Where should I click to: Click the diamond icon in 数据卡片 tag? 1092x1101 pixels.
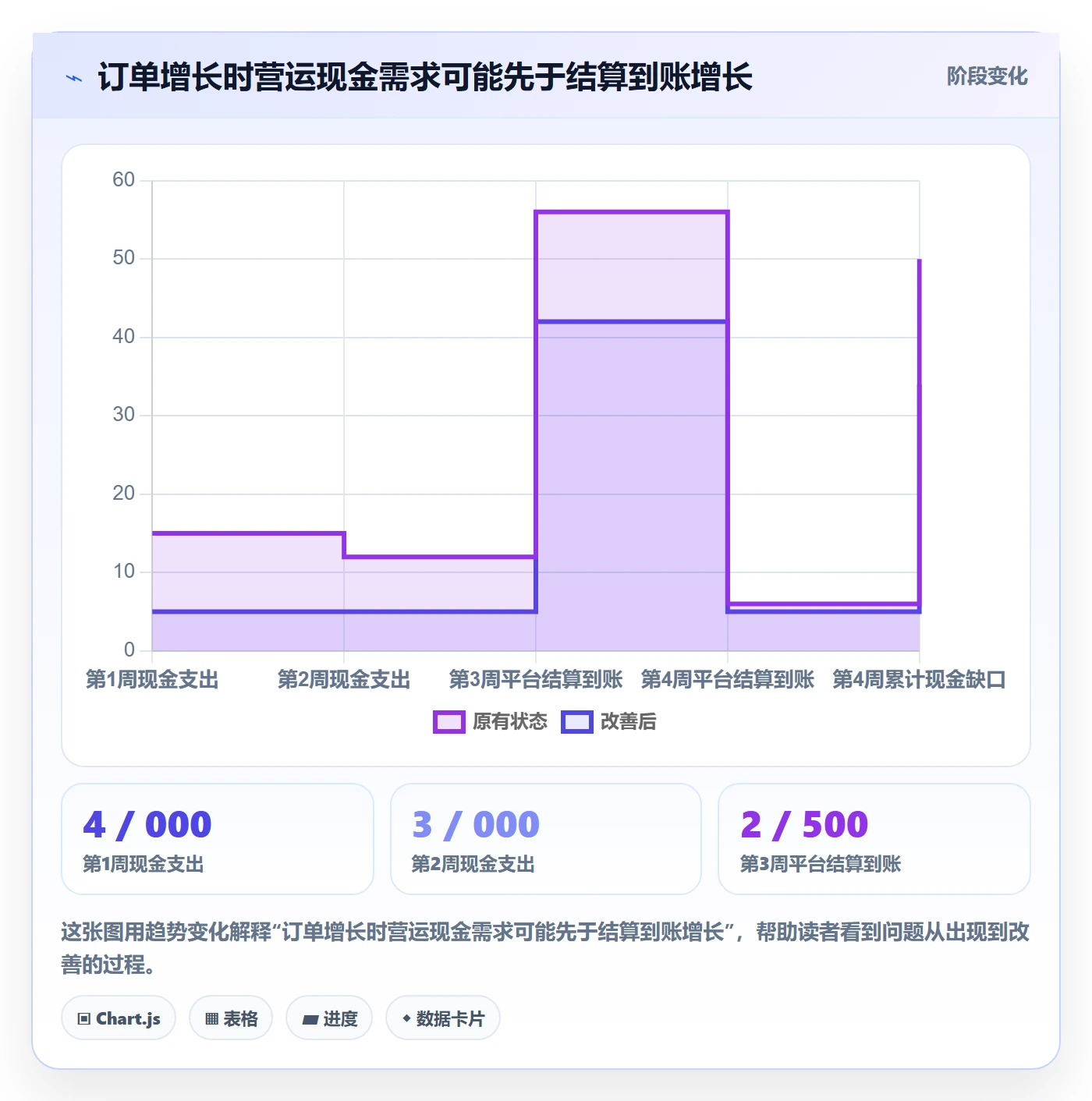point(406,1018)
